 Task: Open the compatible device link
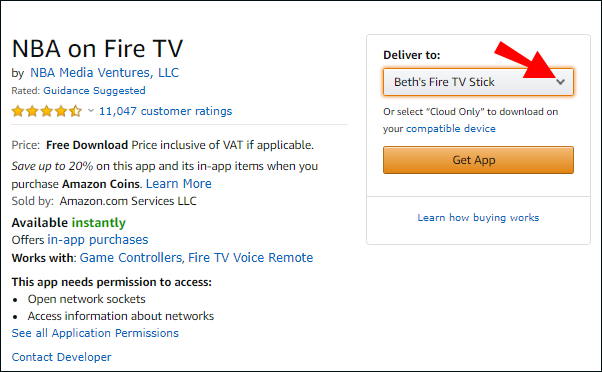pos(451,128)
